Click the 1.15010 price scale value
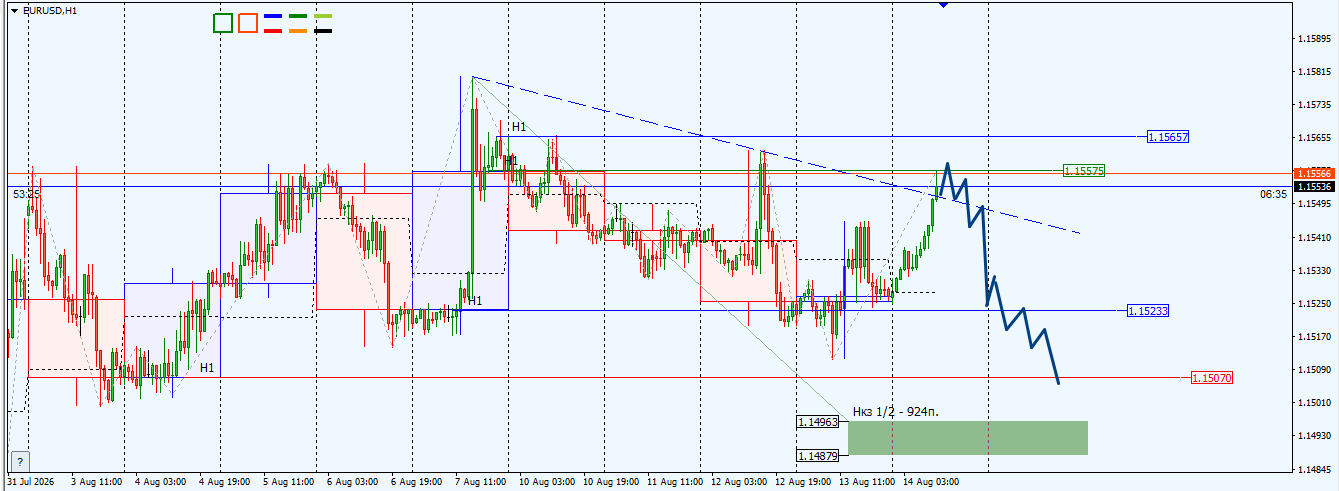Image resolution: width=1339 pixels, height=491 pixels. [1314, 403]
